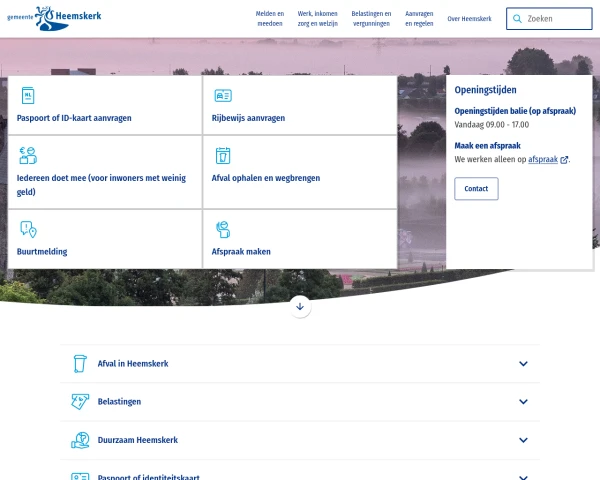Viewport: 600px width, 480px height.
Task: Click the ID card icon beside Paspoort of identiteitskaart
Action: click(80, 477)
